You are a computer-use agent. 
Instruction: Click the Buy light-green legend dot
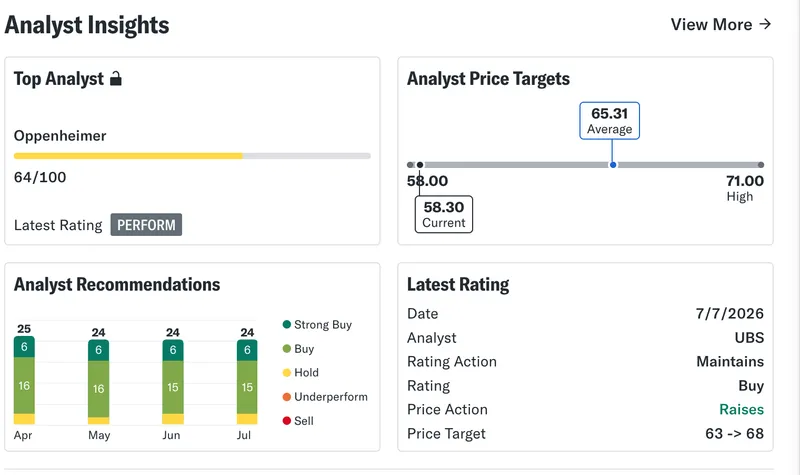point(287,348)
